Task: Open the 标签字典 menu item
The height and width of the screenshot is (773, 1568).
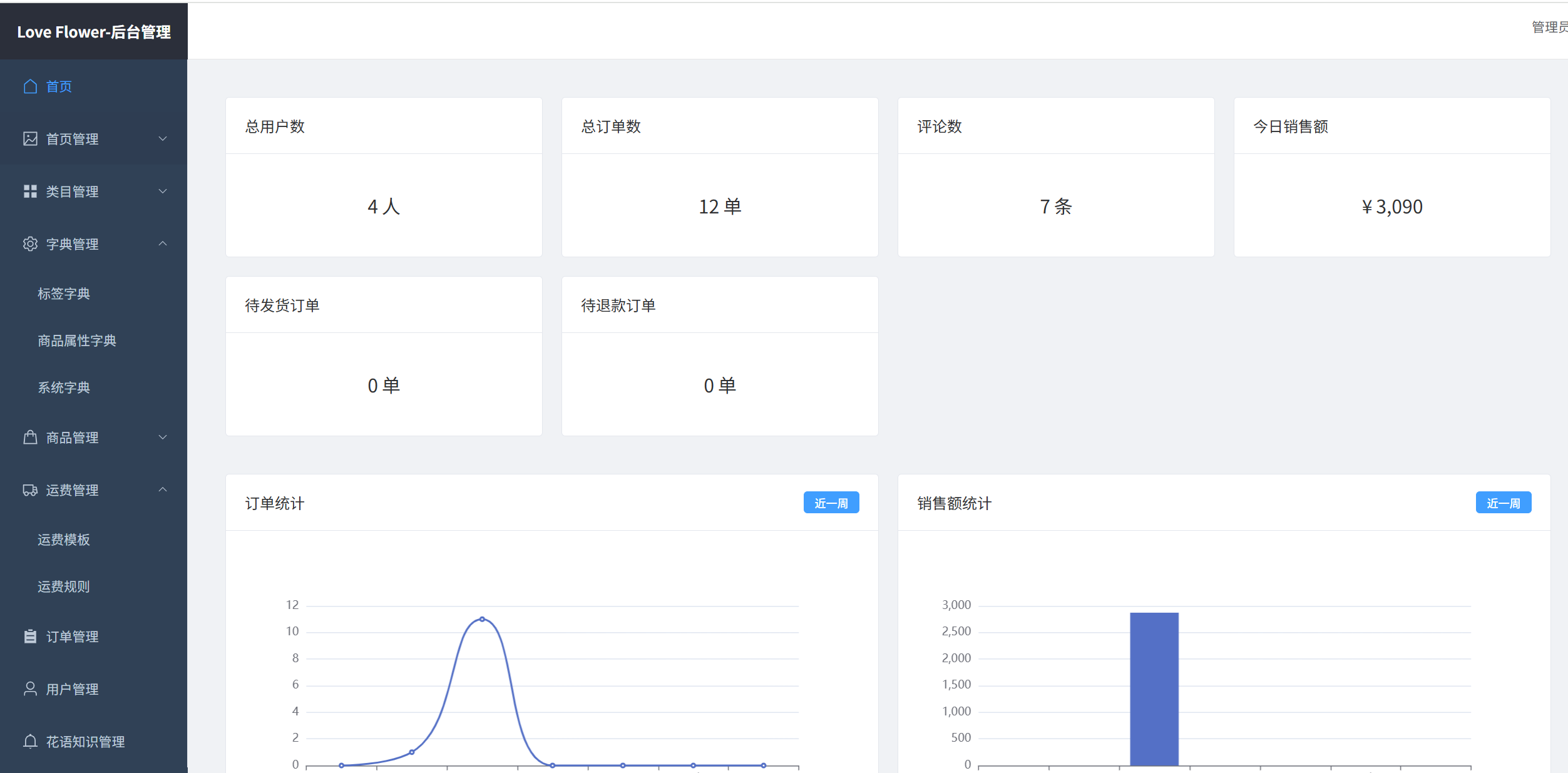Action: [x=64, y=294]
